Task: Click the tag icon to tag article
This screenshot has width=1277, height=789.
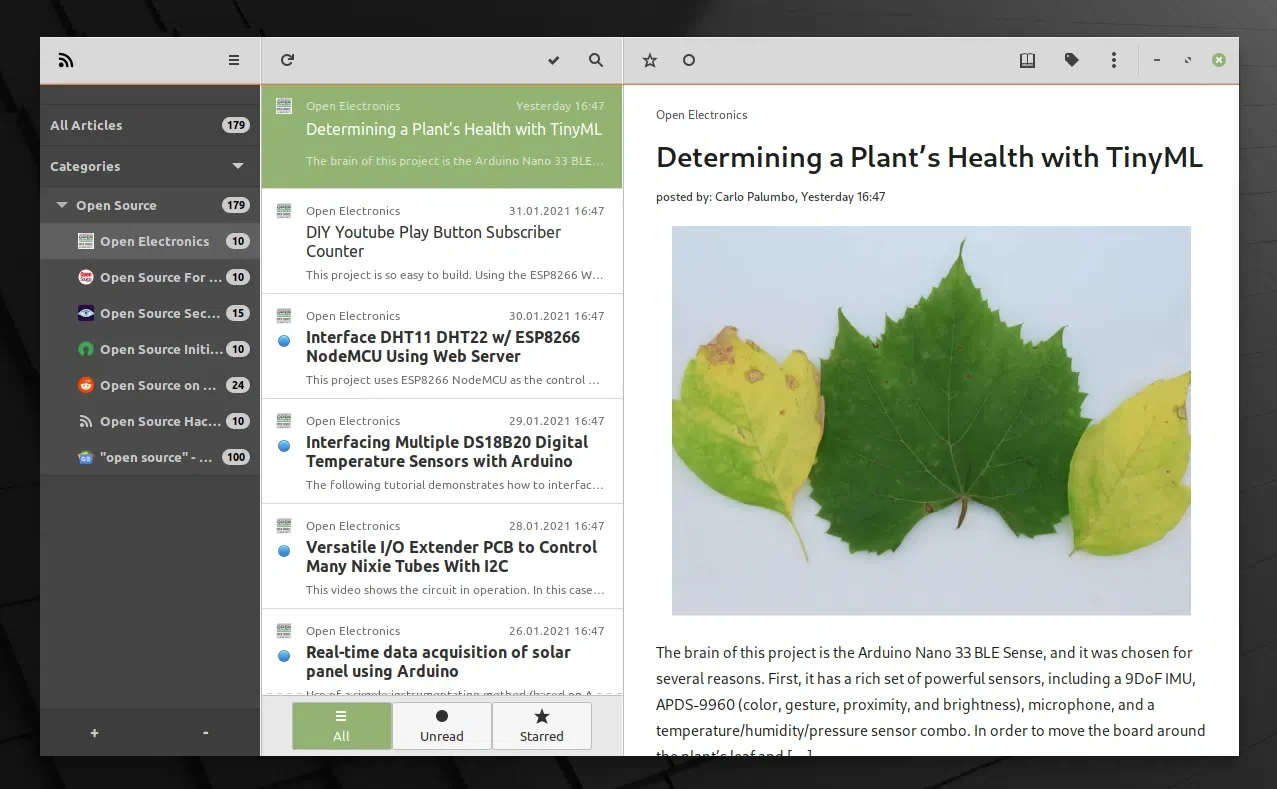Action: (x=1072, y=60)
